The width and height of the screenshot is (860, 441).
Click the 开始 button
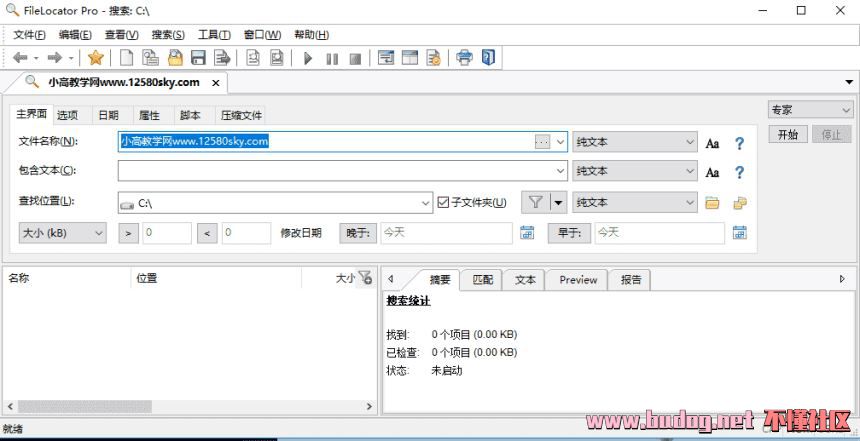(x=788, y=134)
